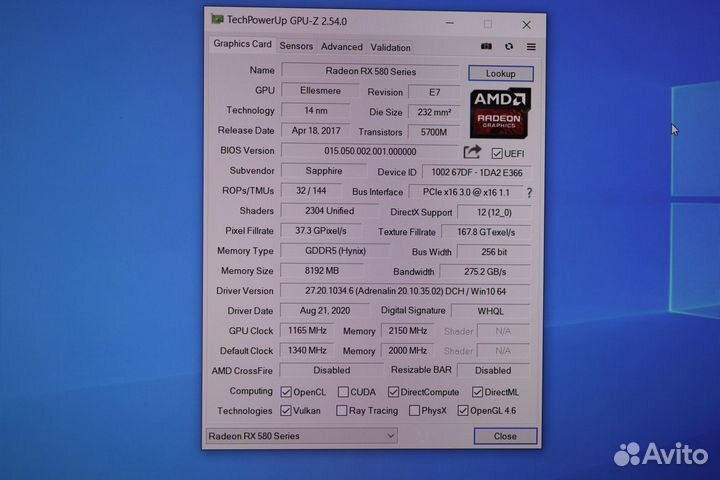Click the refresh icon in GPU-Z
This screenshot has height=480, width=720.
pyautogui.click(x=509, y=46)
